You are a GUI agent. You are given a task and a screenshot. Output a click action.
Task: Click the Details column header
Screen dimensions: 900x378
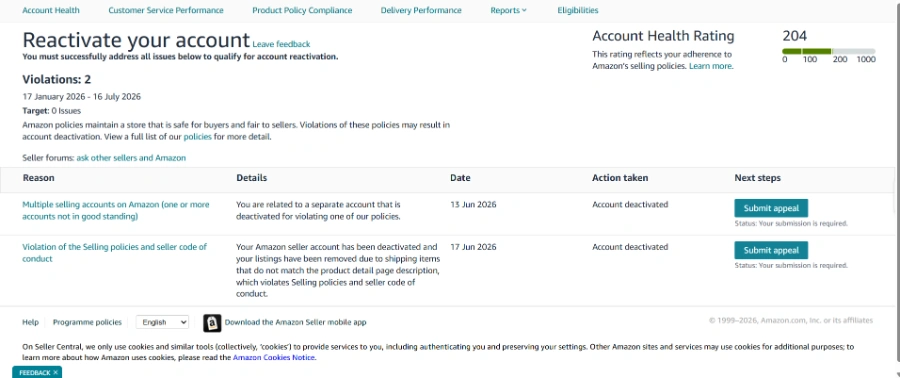(x=251, y=178)
